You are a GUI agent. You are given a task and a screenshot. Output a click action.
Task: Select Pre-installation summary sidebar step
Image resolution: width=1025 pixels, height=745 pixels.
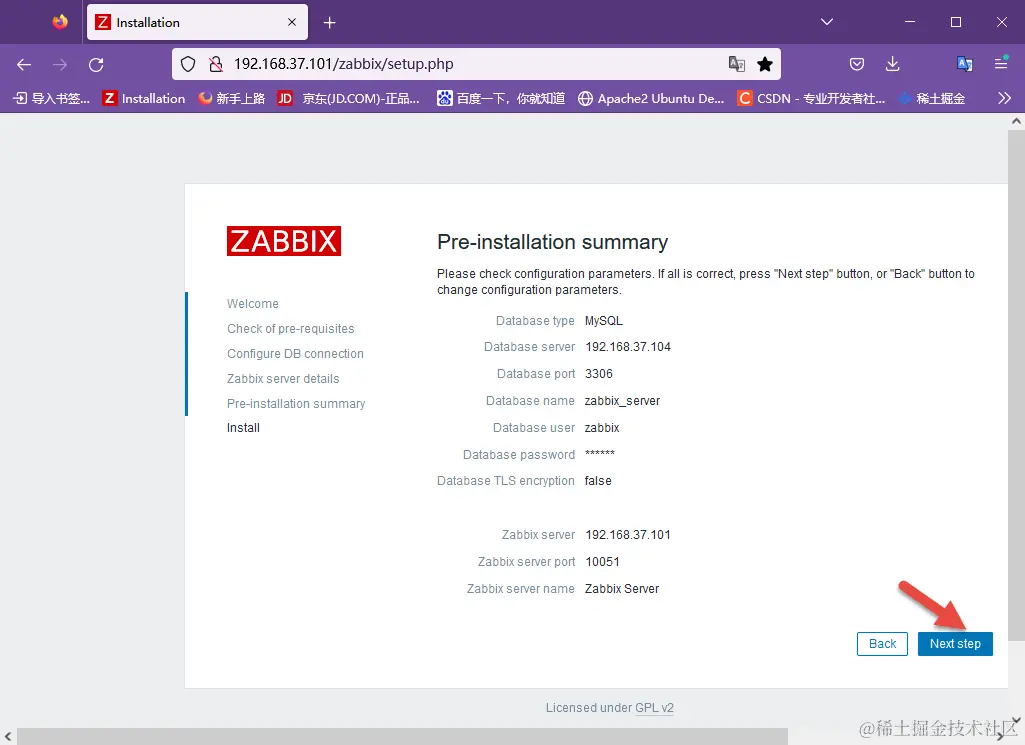pyautogui.click(x=295, y=404)
